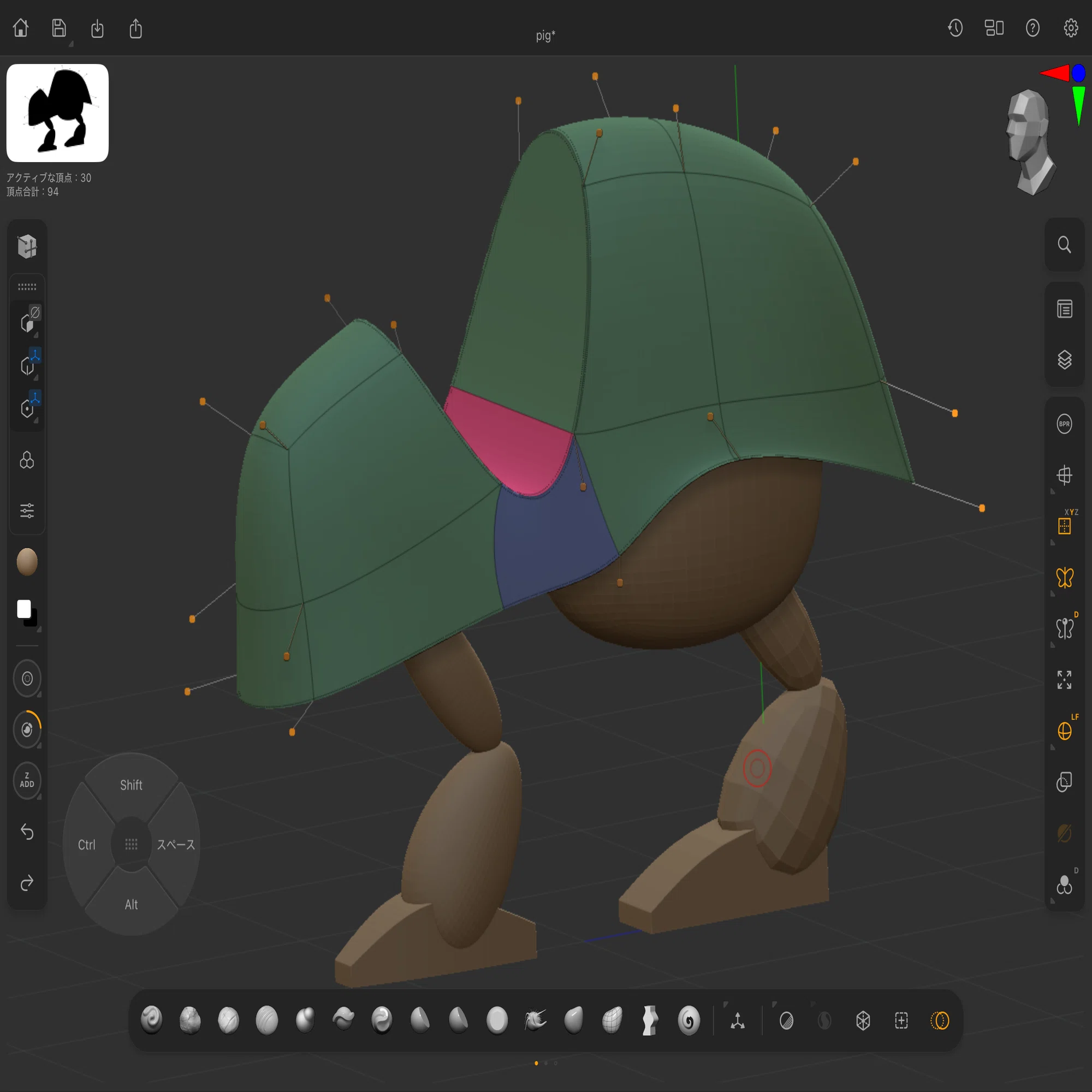Click the Alt modifier button

131,904
